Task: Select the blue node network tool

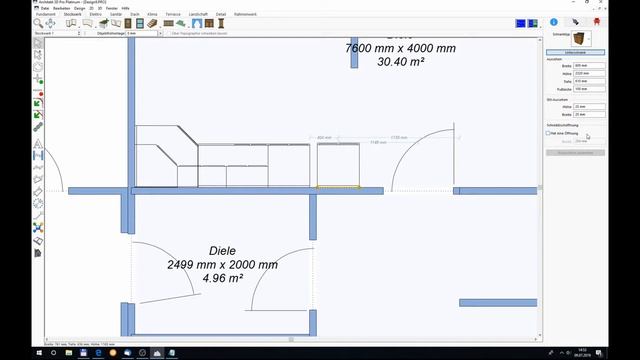Action: click(38, 228)
